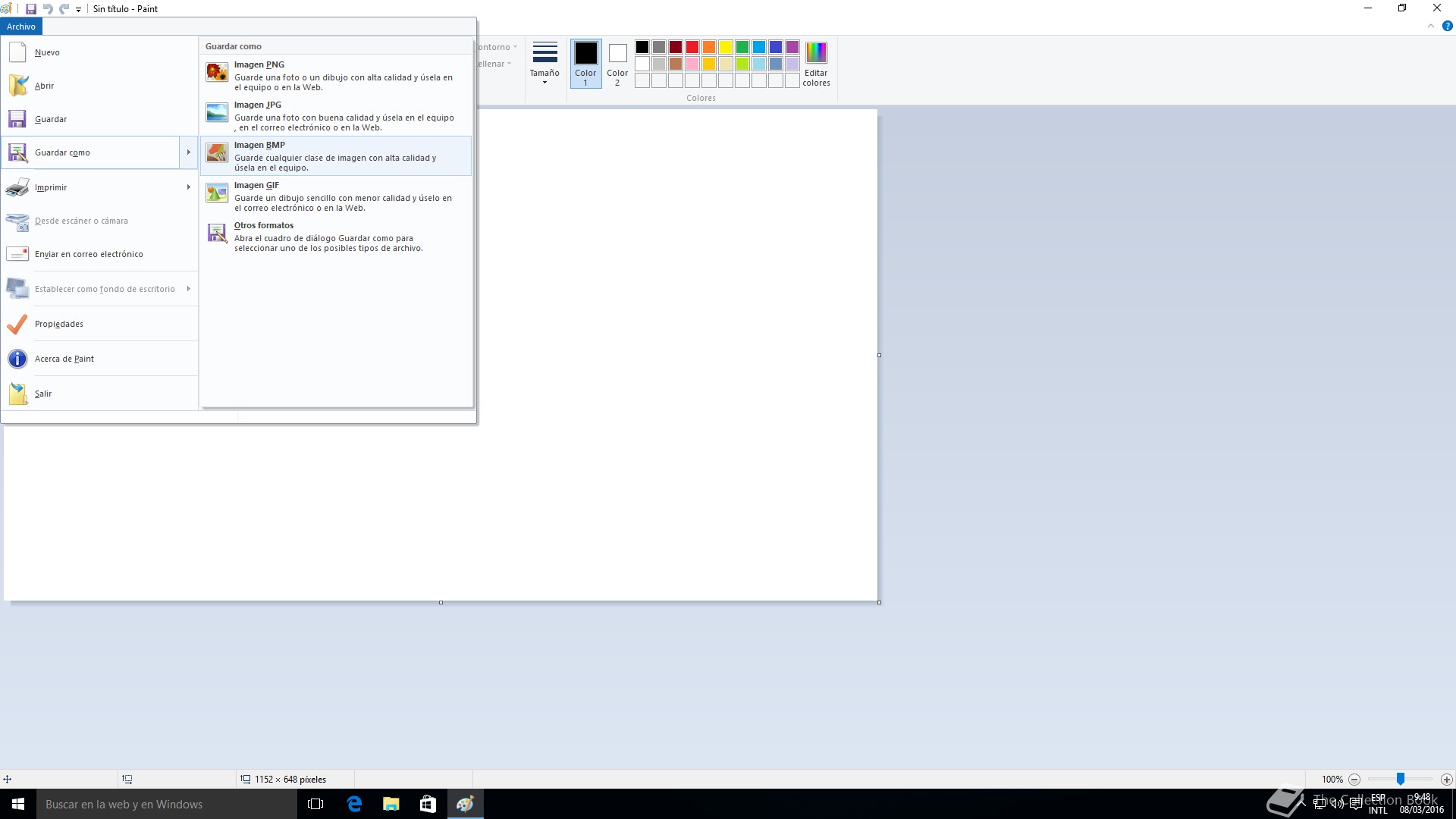Open File Explorer from the taskbar
Viewport: 1456px width, 819px height.
click(391, 804)
